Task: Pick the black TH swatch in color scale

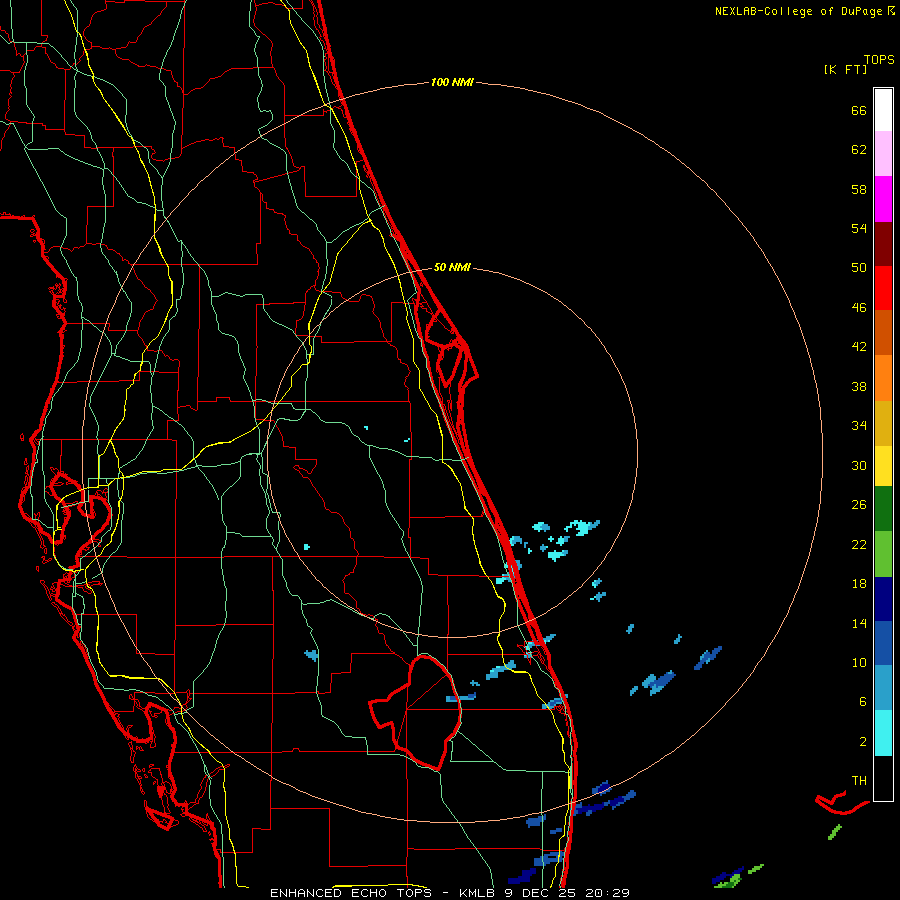Action: [883, 778]
